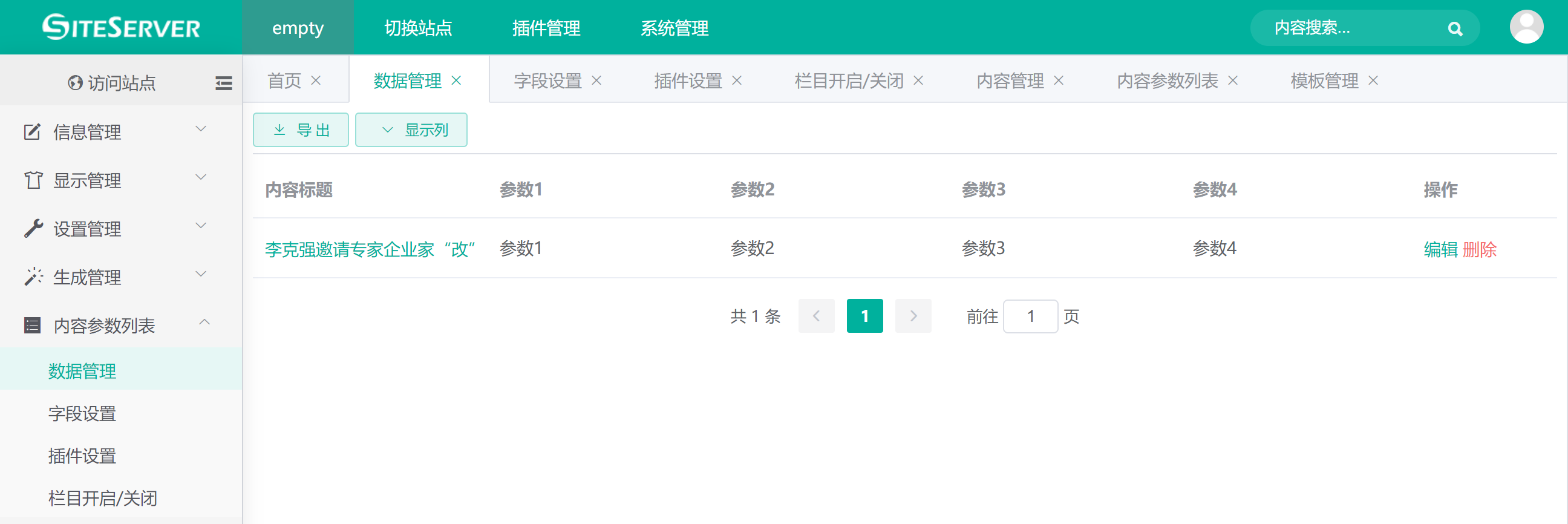
Task: Click the SiteServer logo
Action: (121, 27)
